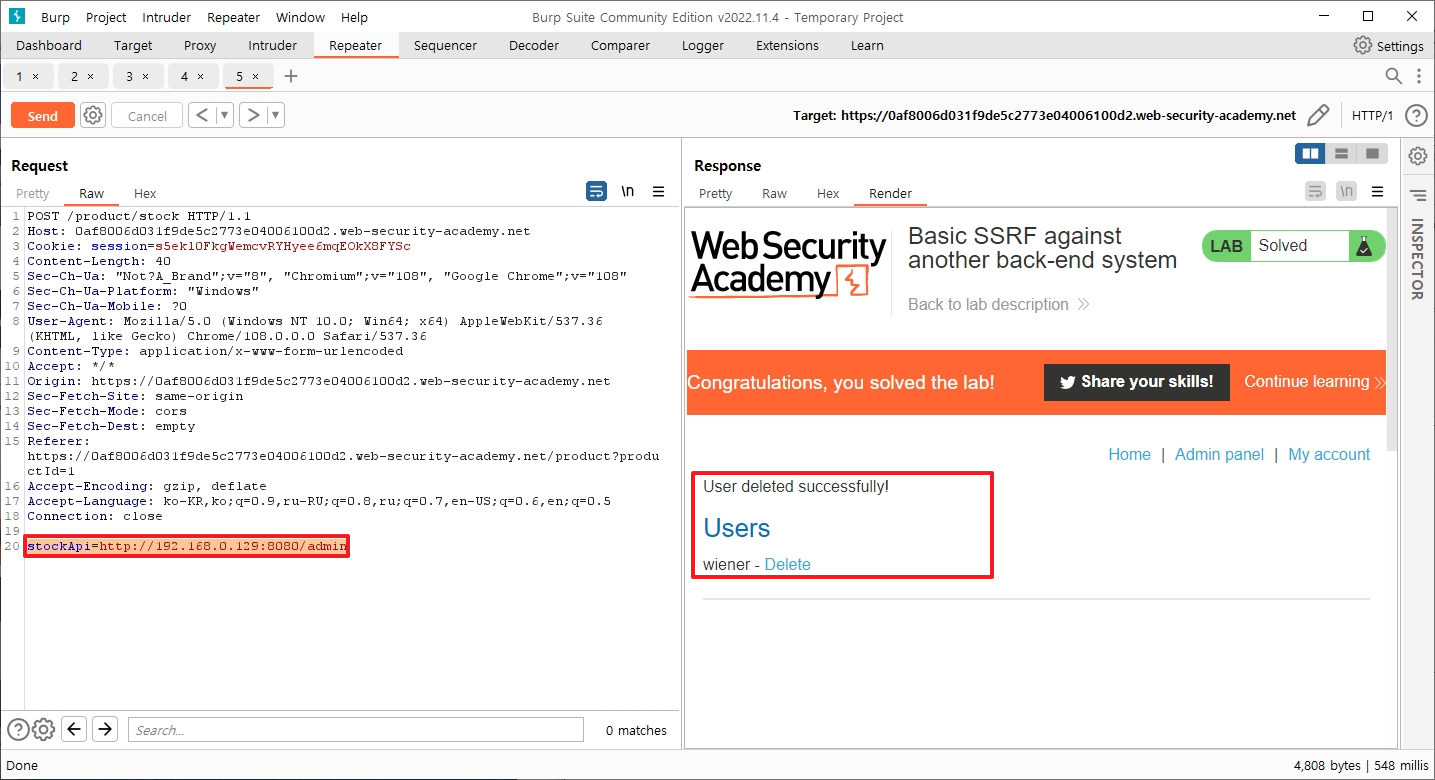Toggle response word wrap icon
Image resolution: width=1435 pixels, height=780 pixels.
(1316, 191)
